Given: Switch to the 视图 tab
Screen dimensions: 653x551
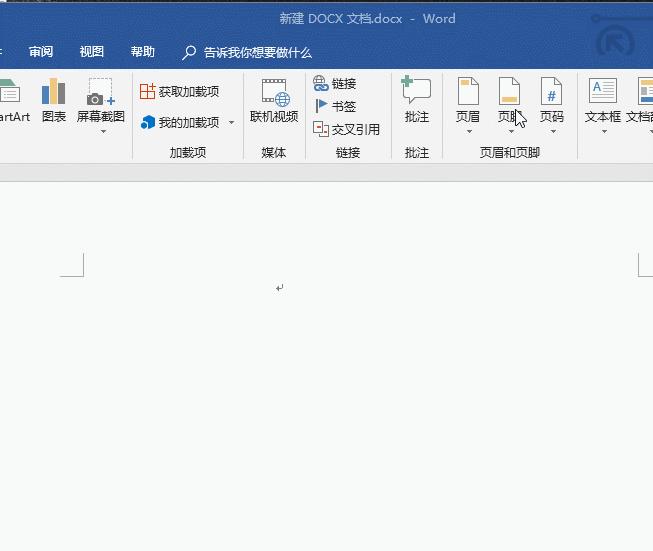Looking at the screenshot, I should (92, 52).
